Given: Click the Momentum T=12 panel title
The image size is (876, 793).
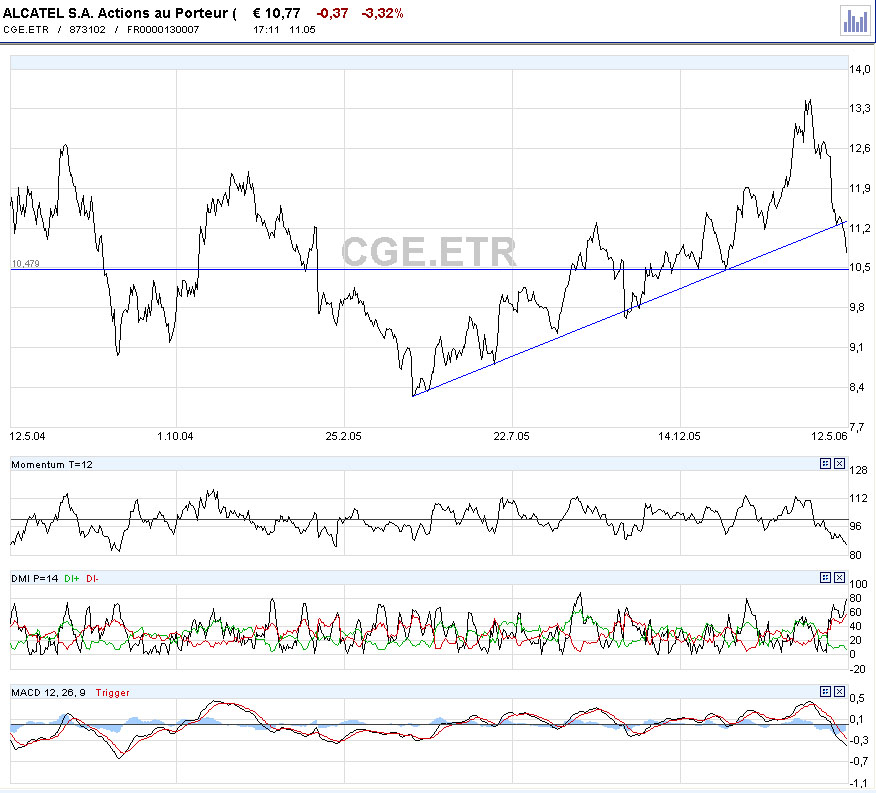Looking at the screenshot, I should pyautogui.click(x=52, y=464).
